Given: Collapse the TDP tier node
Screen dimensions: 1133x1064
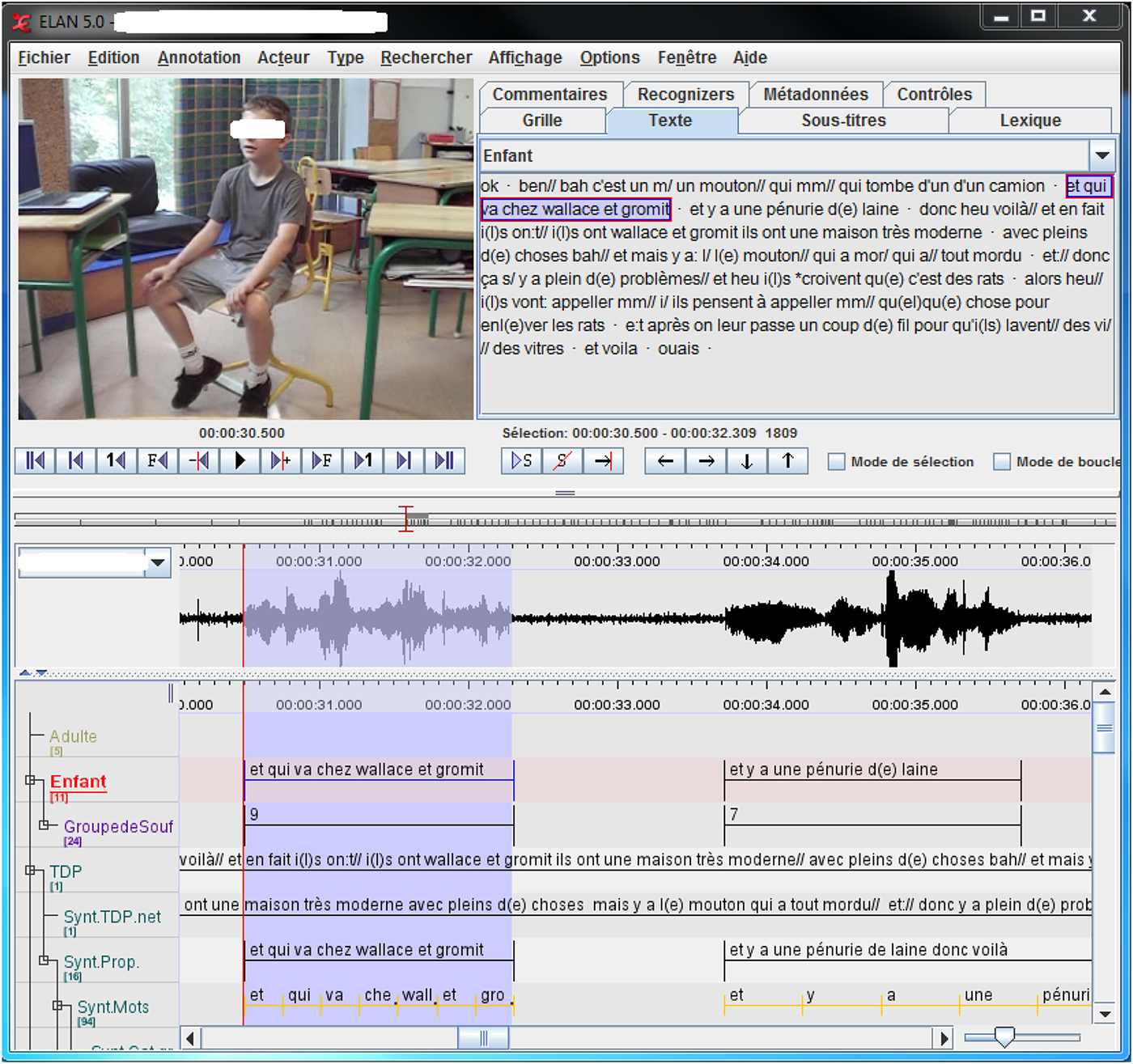Looking at the screenshot, I should click(31, 871).
